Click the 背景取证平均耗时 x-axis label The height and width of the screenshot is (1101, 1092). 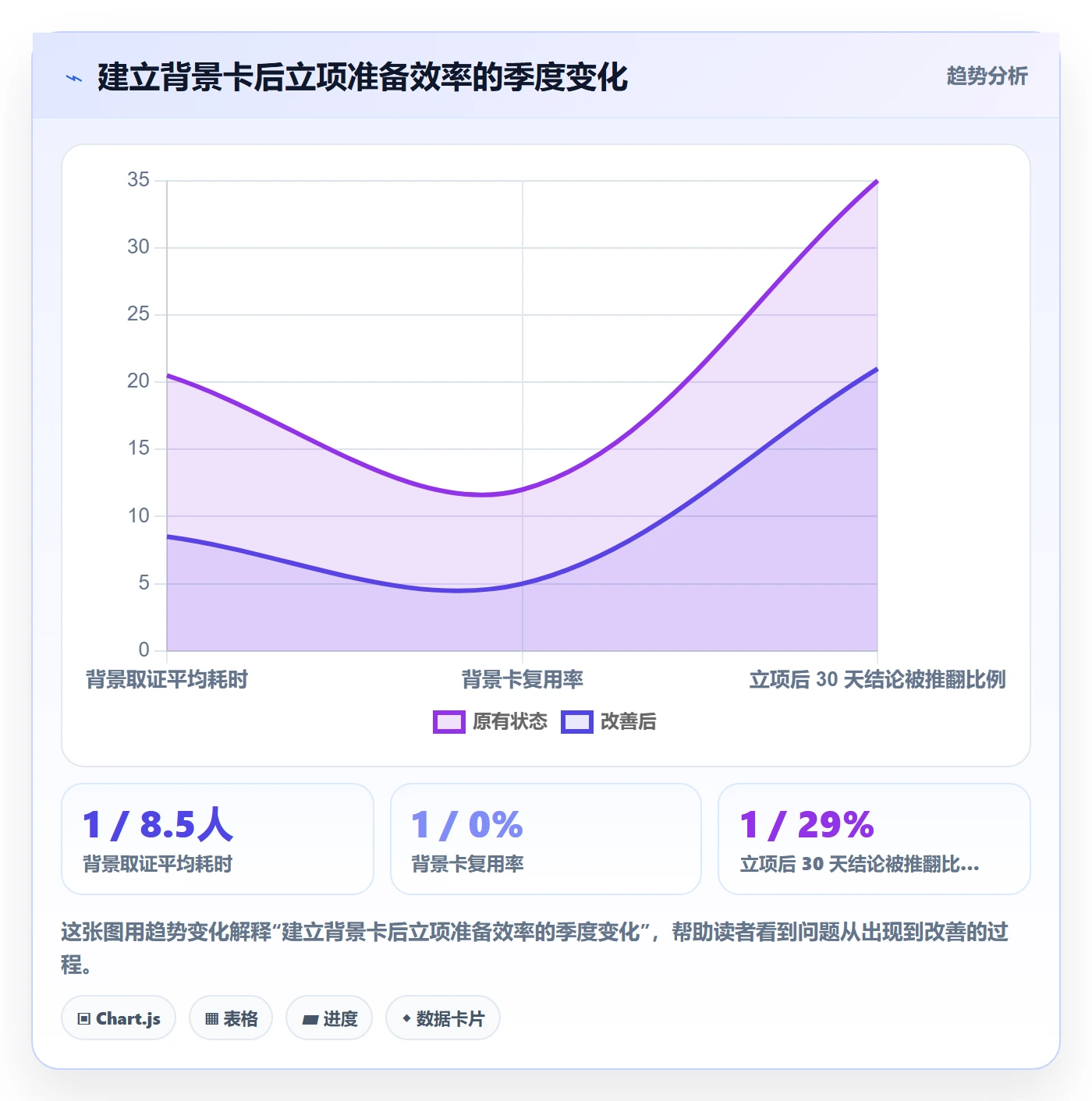(167, 680)
